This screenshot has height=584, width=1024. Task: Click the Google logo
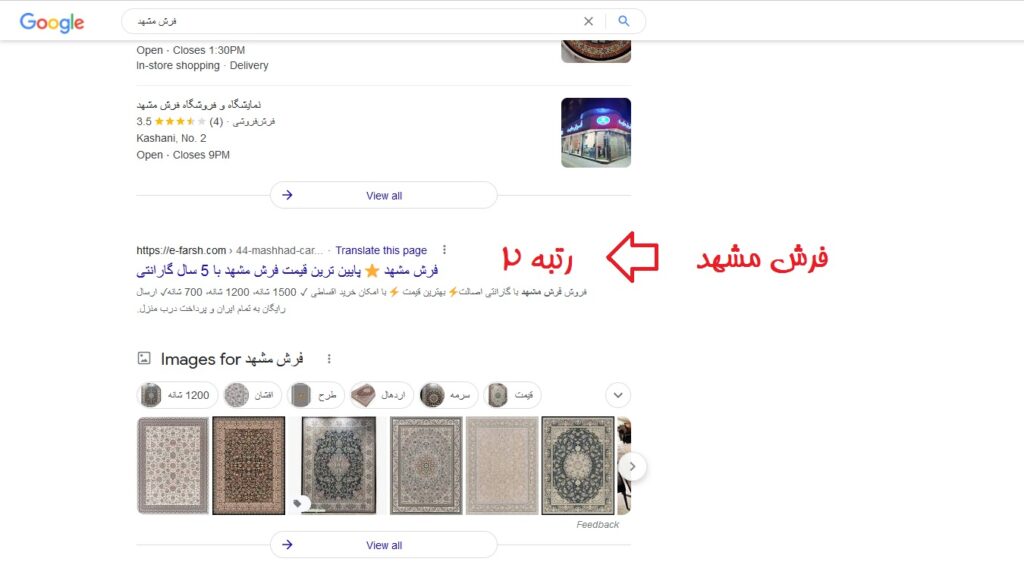tap(52, 22)
